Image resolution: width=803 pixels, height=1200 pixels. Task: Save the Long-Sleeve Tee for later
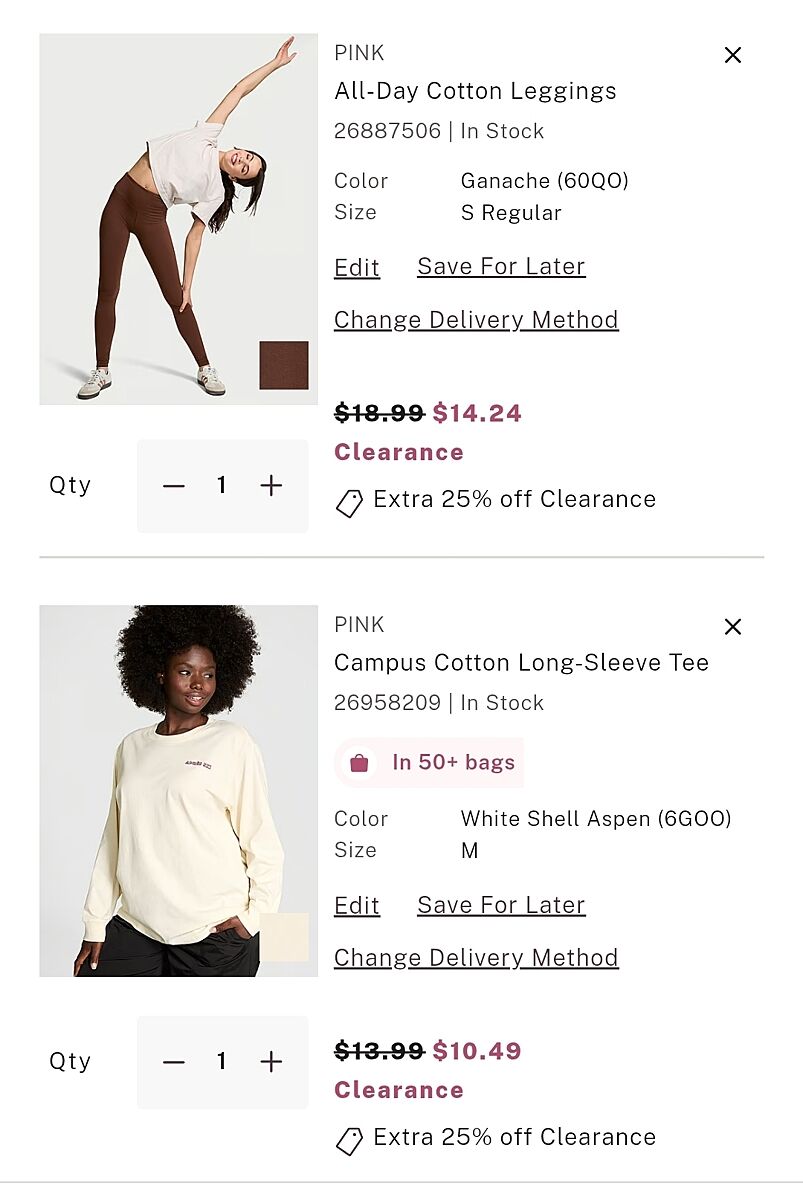coord(501,905)
